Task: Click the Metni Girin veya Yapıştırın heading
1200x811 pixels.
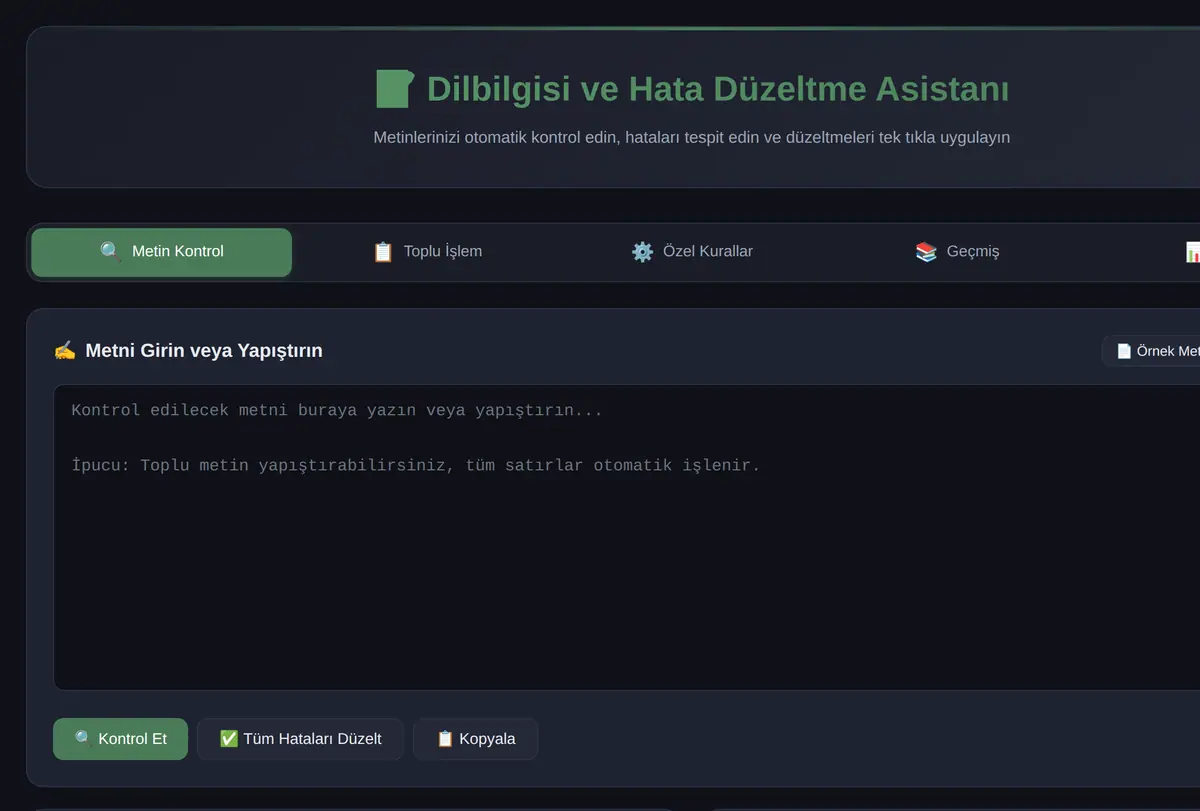Action: pyautogui.click(x=188, y=351)
